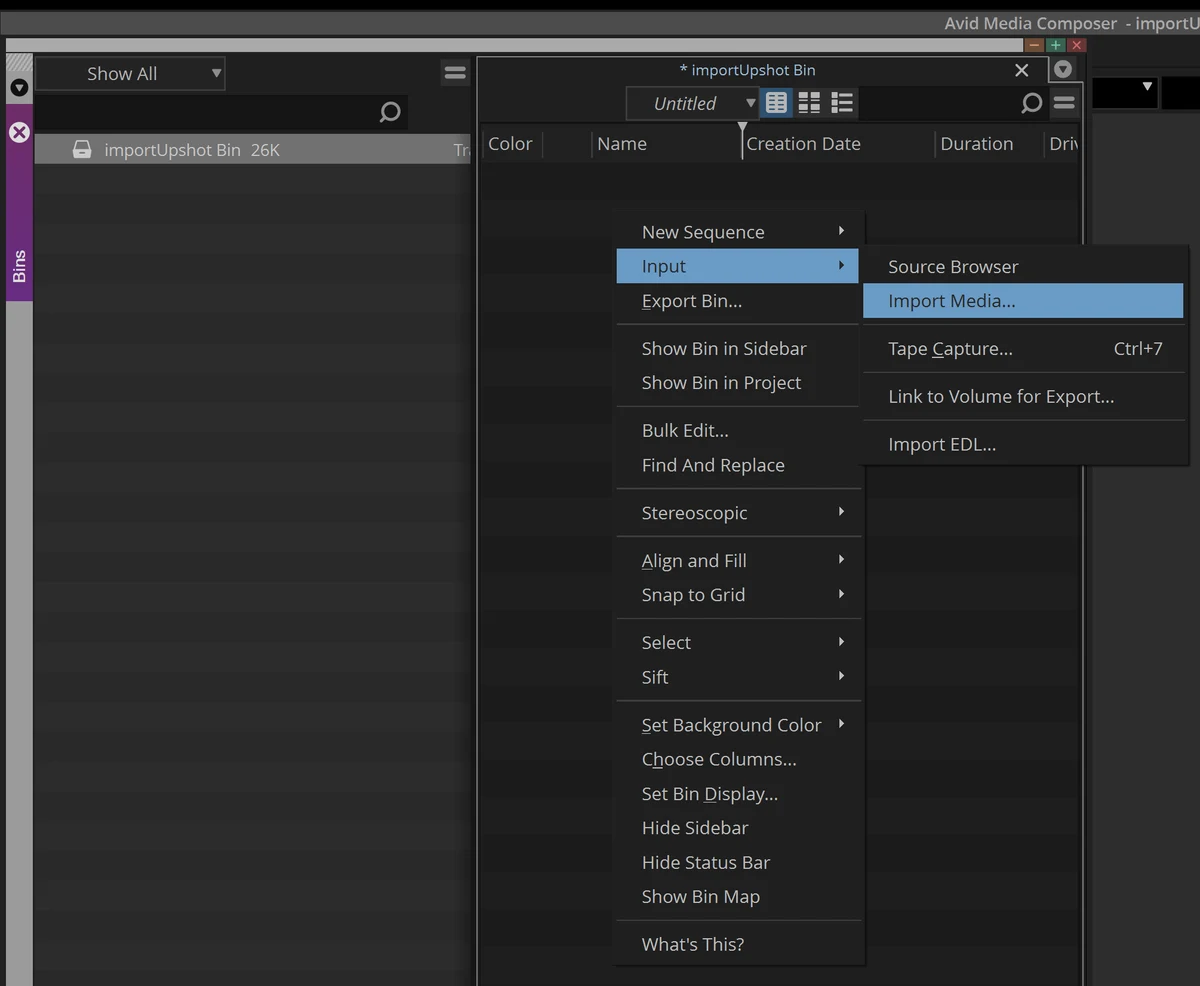Close the Bins sidebar tab via X icon
Viewport: 1200px width, 986px height.
click(19, 132)
